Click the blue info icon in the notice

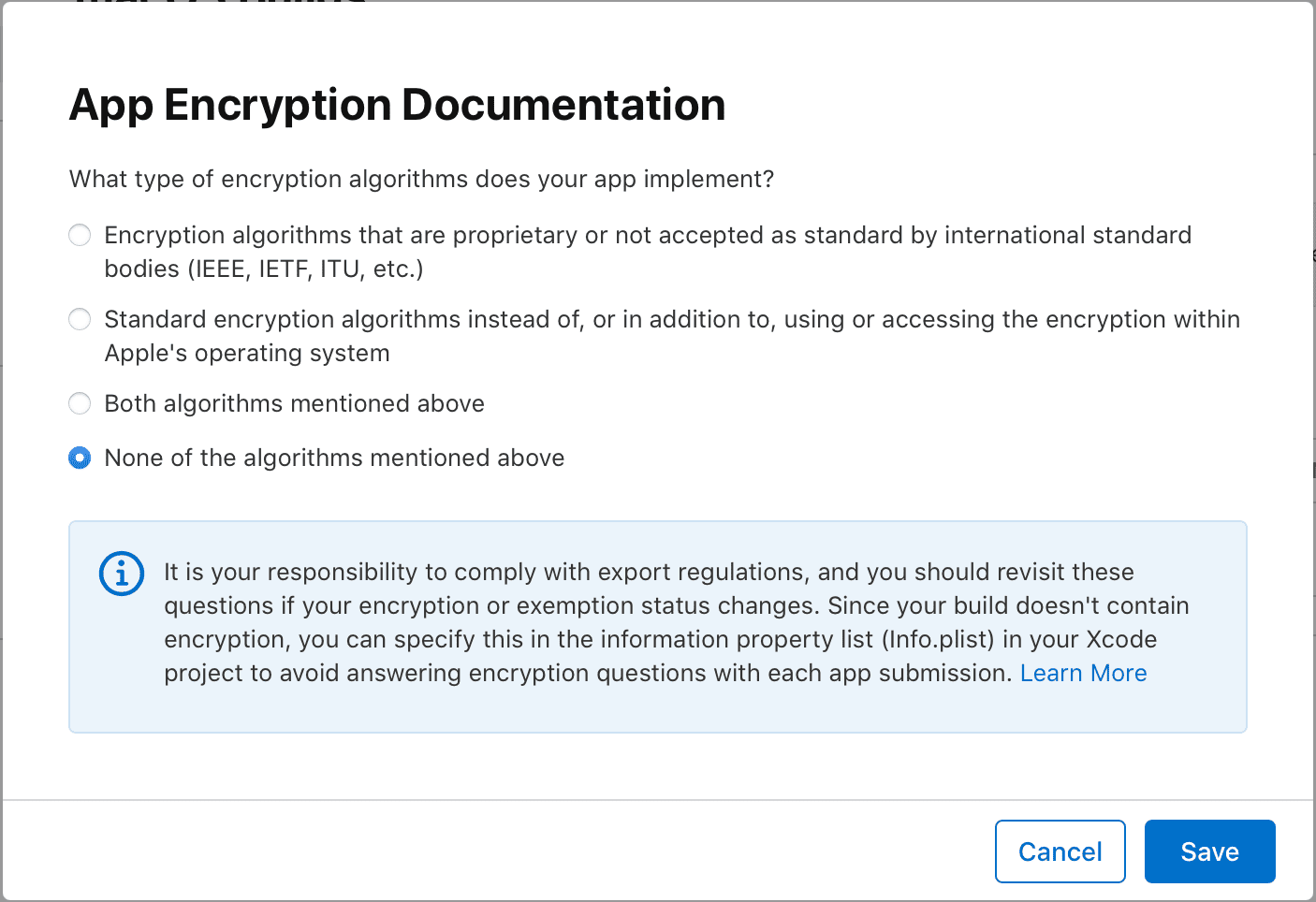click(122, 573)
